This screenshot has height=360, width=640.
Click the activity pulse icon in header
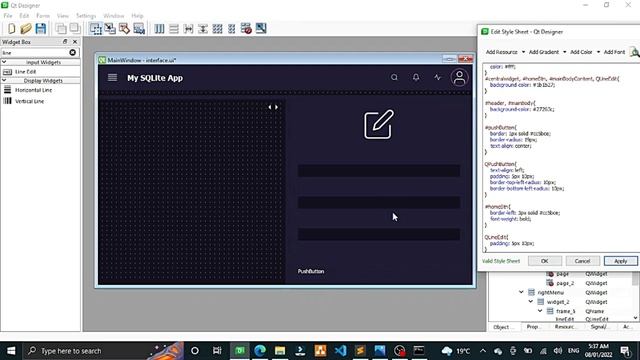click(438, 77)
